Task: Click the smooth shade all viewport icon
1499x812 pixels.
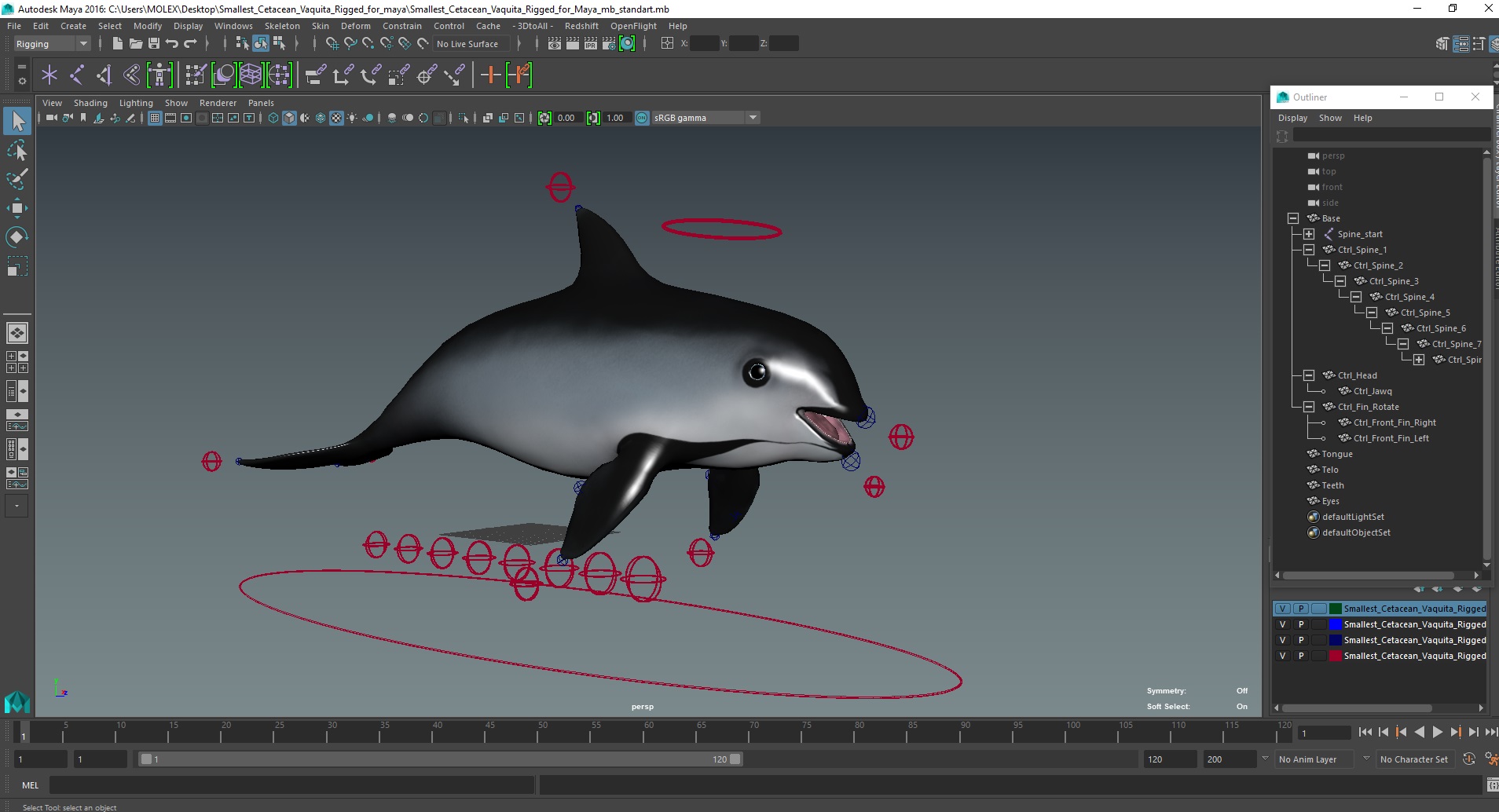Action: [289, 118]
